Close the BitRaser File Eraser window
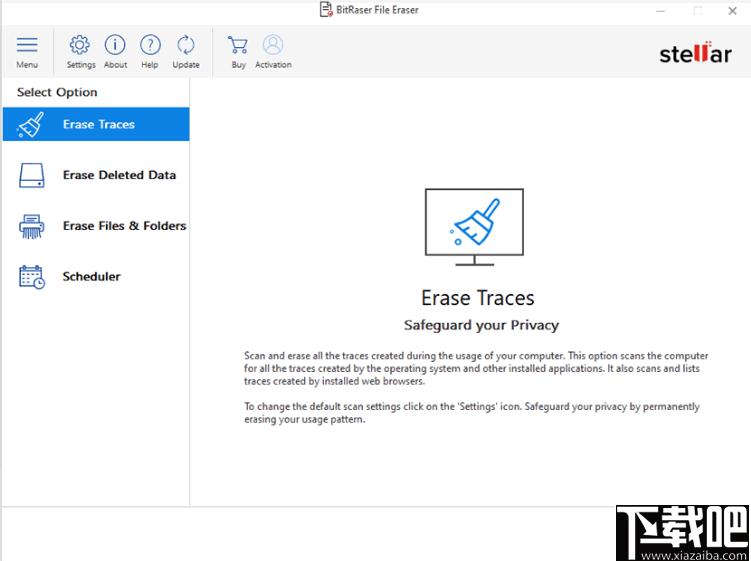 tap(732, 11)
